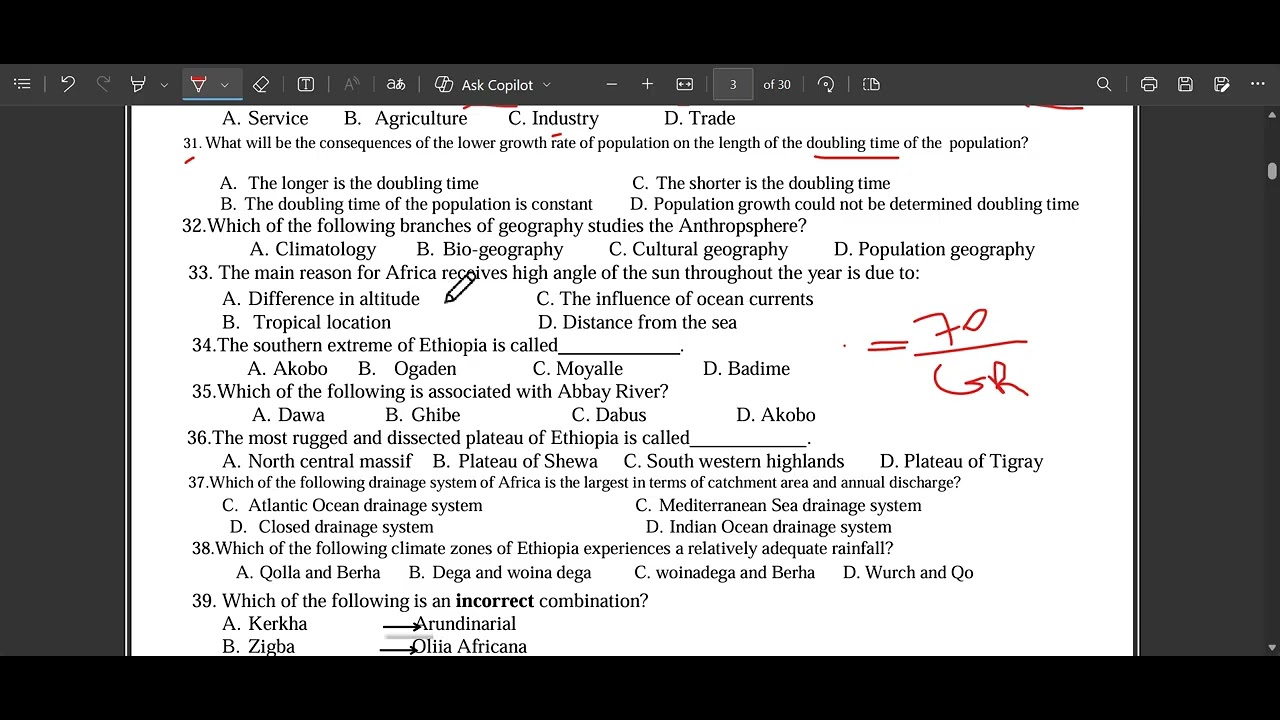Click option 'B. Dega and woina dega'

(x=500, y=573)
